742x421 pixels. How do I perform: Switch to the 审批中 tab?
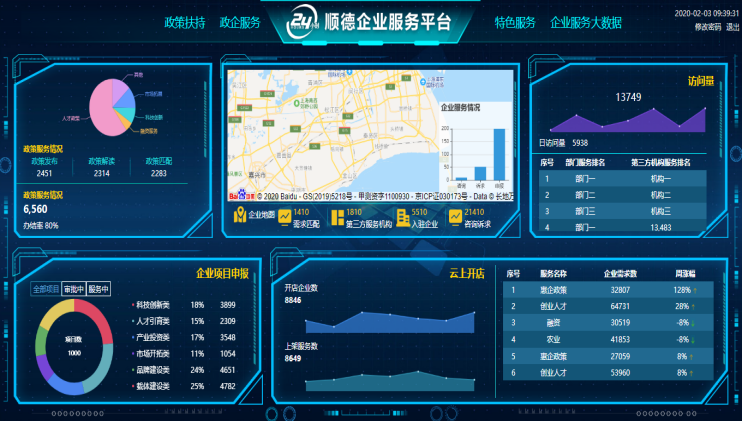(x=73, y=289)
